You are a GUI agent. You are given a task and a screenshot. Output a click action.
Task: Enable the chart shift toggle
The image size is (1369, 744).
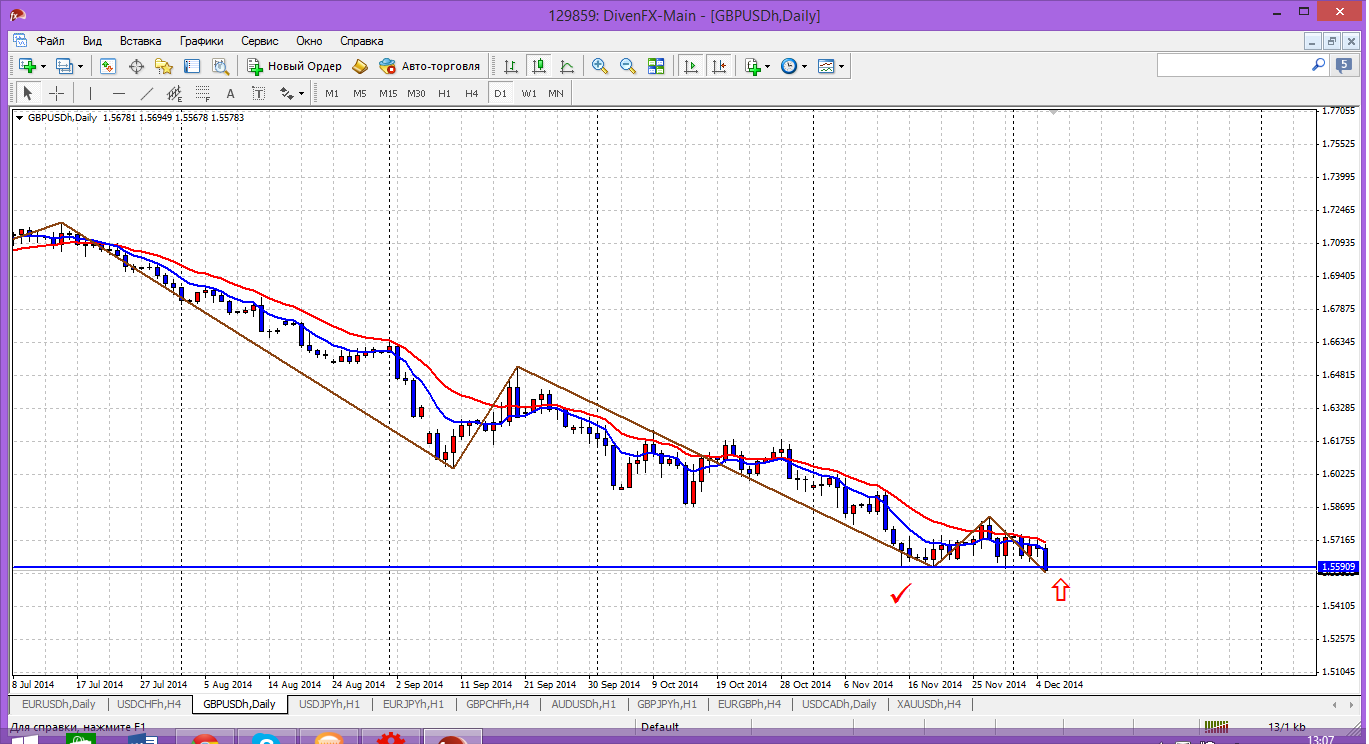(x=718, y=66)
